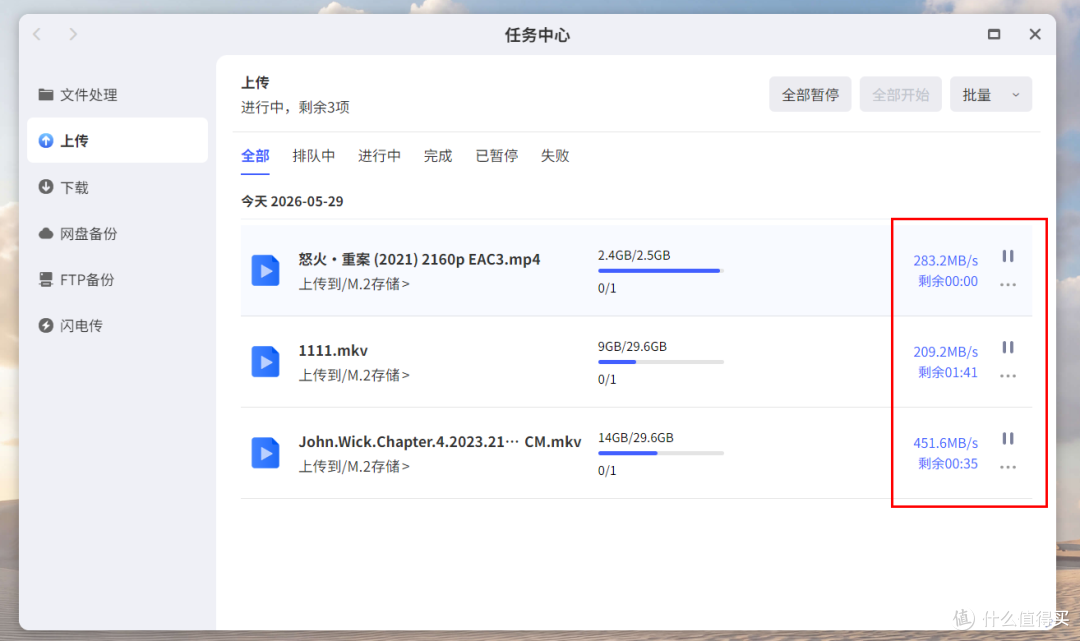Click the back navigation arrow

[37, 34]
